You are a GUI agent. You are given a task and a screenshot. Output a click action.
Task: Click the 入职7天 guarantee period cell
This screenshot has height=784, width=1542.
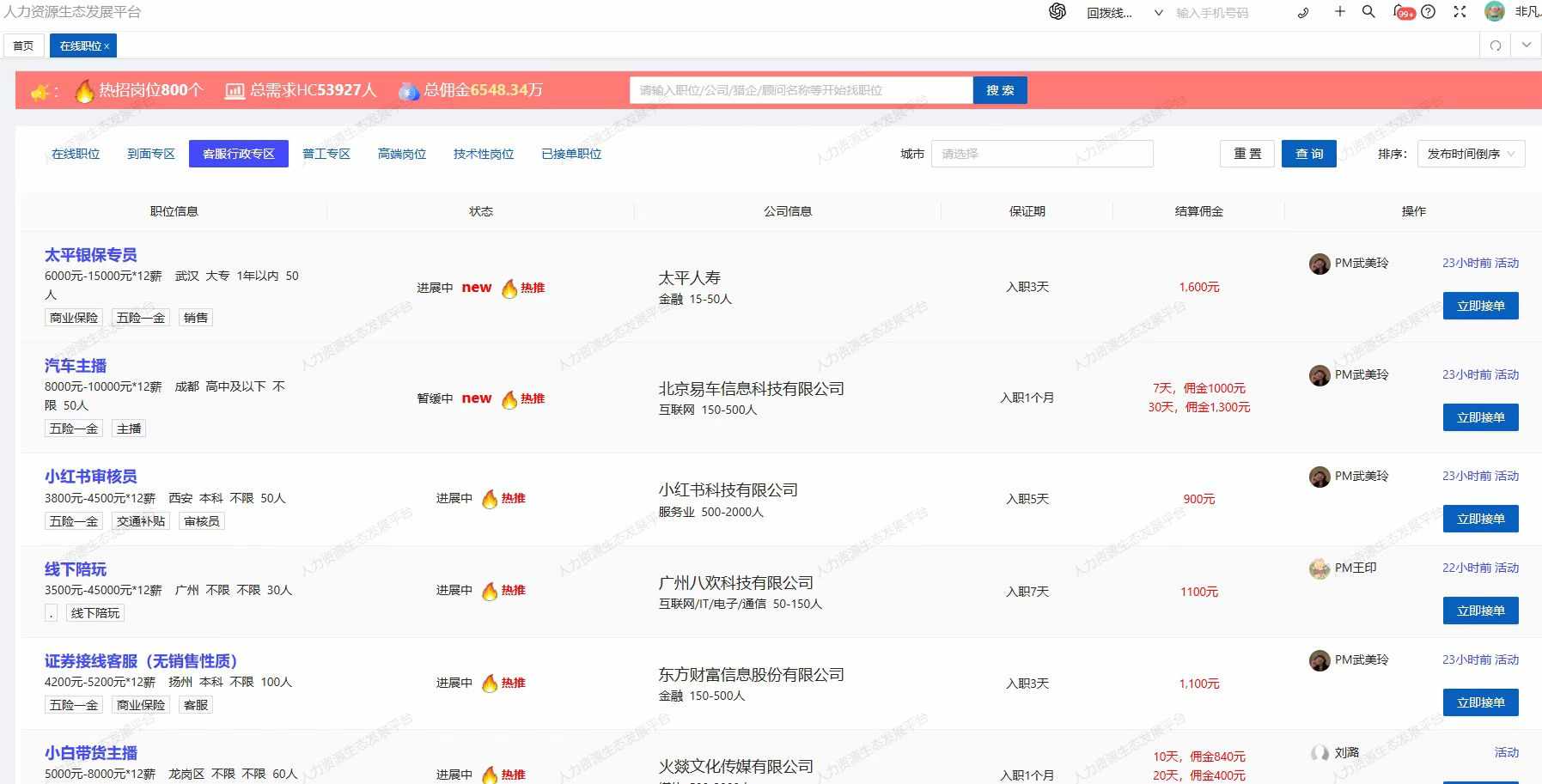[1027, 592]
